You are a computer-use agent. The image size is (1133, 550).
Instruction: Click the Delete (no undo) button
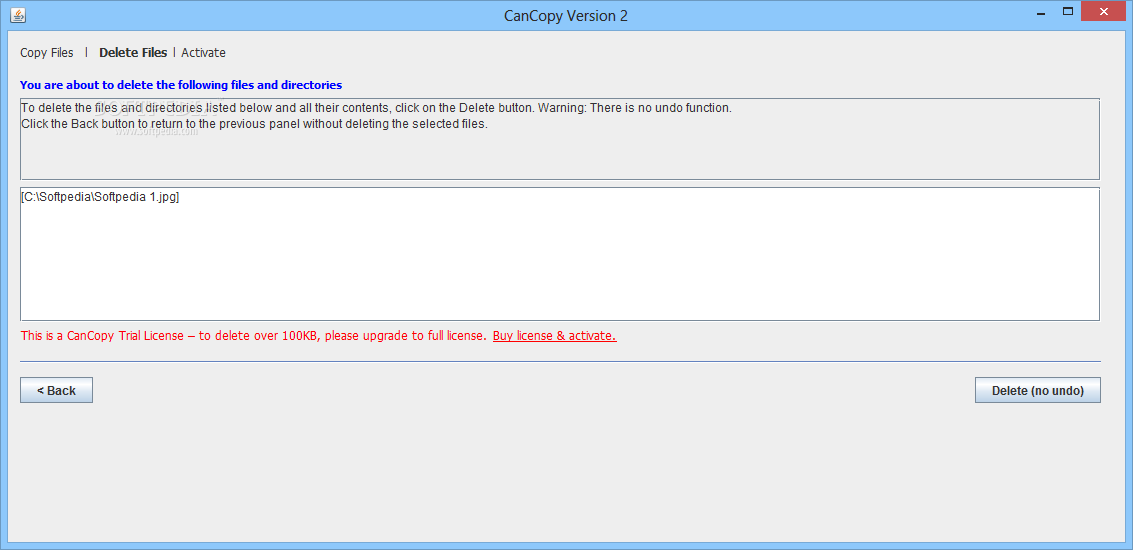[1038, 390]
